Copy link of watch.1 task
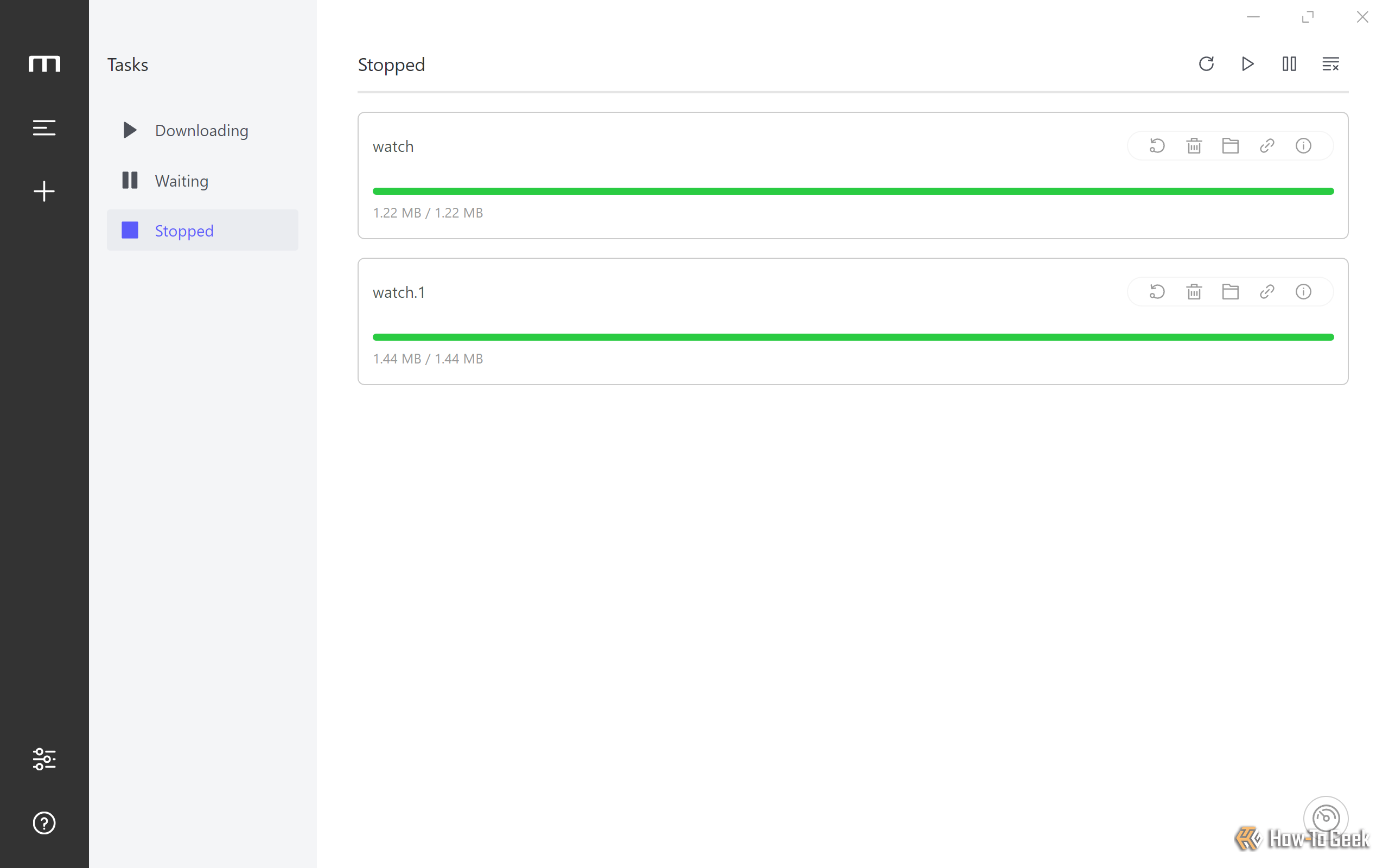1389x868 pixels. [x=1267, y=292]
